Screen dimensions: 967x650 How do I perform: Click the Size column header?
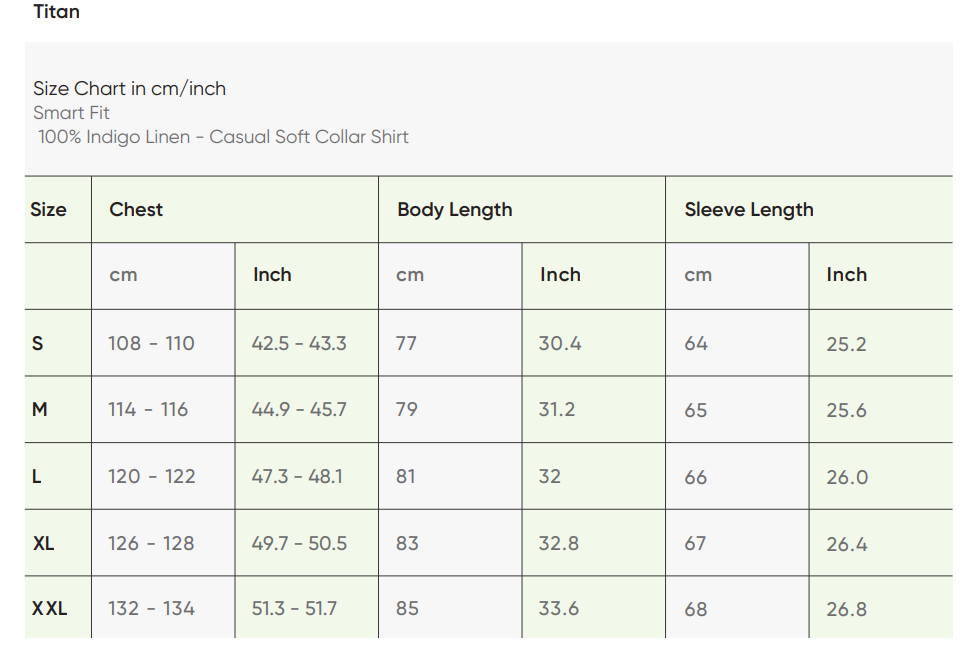[x=48, y=210]
